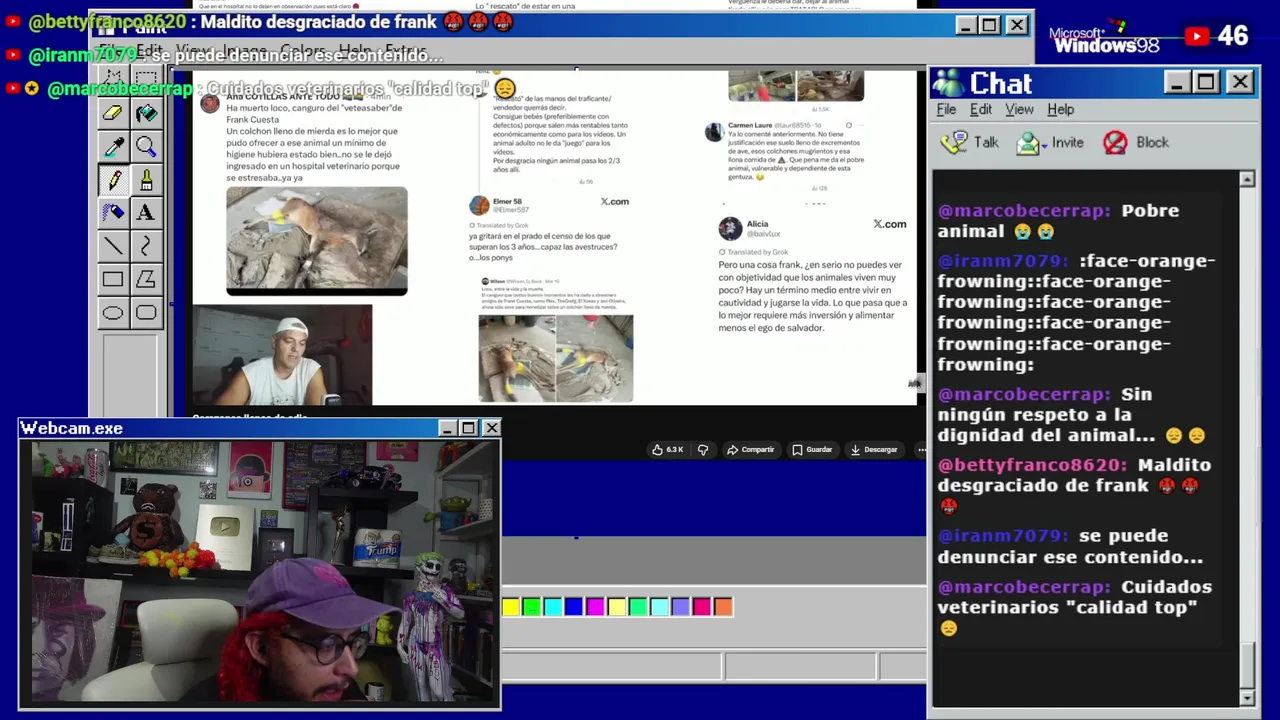Click the Carmen Laure profile avatar

pos(714,133)
